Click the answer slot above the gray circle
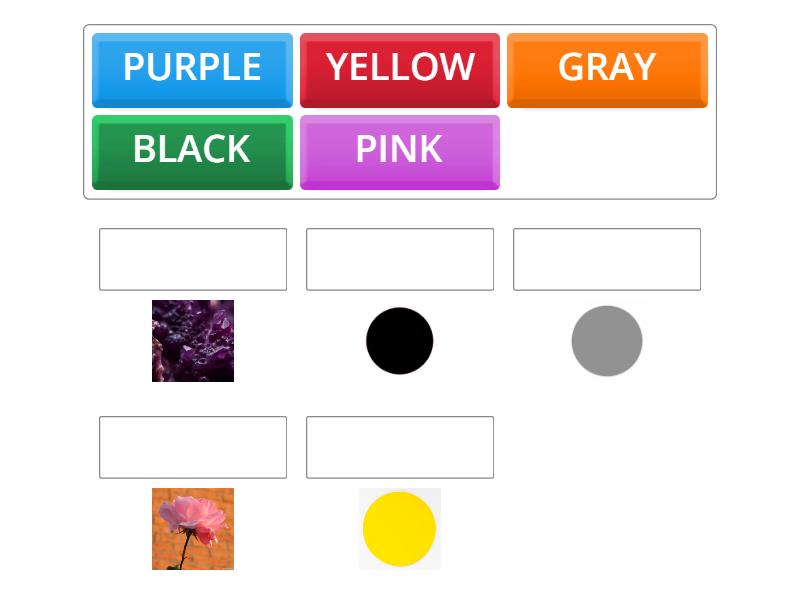Screen dimensions: 800x600 point(607,259)
